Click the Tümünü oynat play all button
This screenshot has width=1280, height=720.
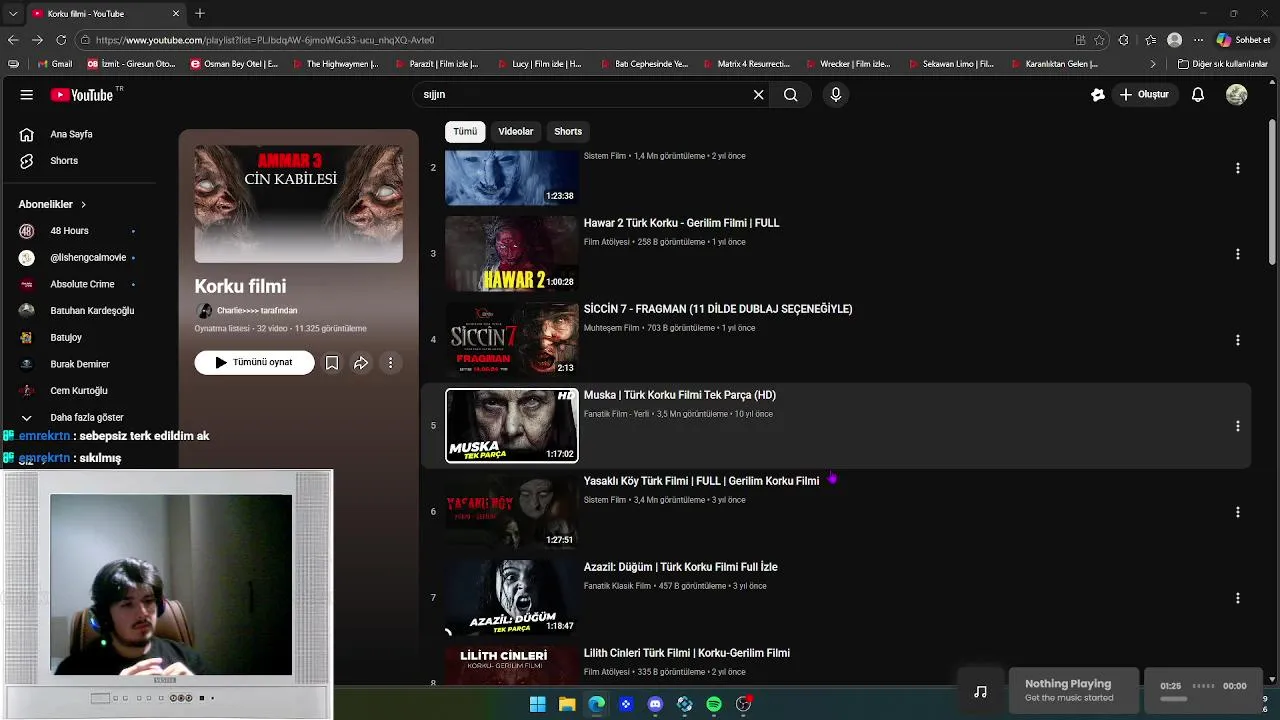tap(254, 363)
